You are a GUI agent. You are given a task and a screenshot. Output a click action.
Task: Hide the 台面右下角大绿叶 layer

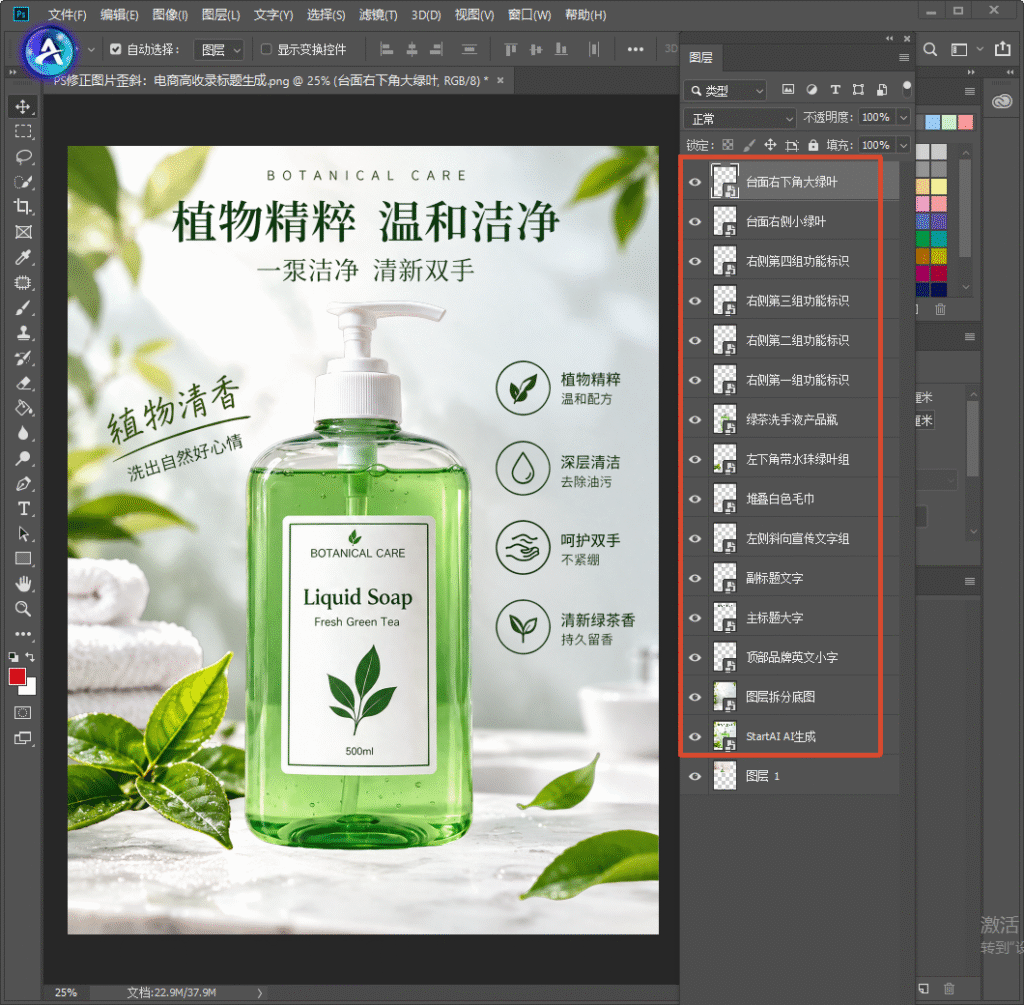(x=695, y=182)
